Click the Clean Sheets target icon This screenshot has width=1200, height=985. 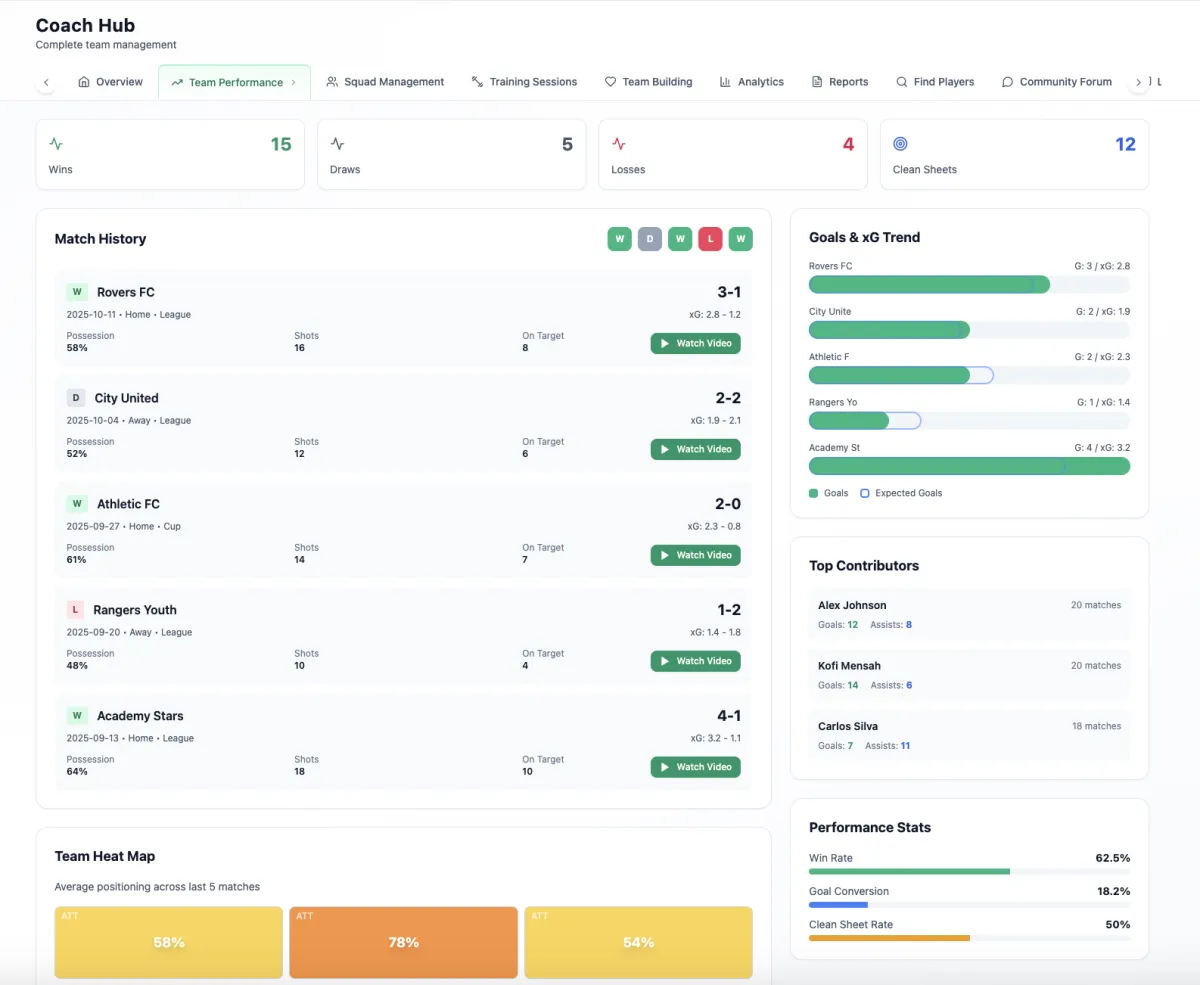coord(900,144)
